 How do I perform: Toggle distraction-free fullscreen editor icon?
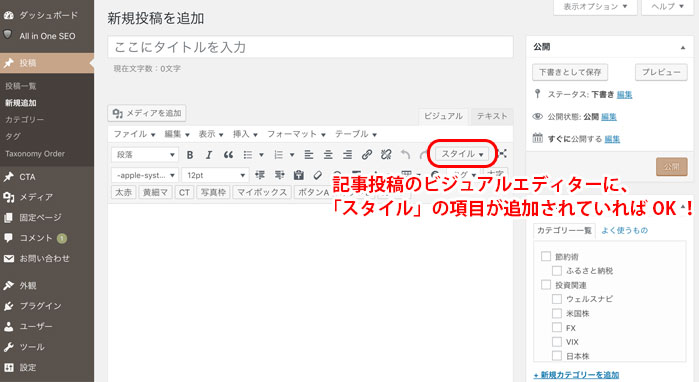502,153
